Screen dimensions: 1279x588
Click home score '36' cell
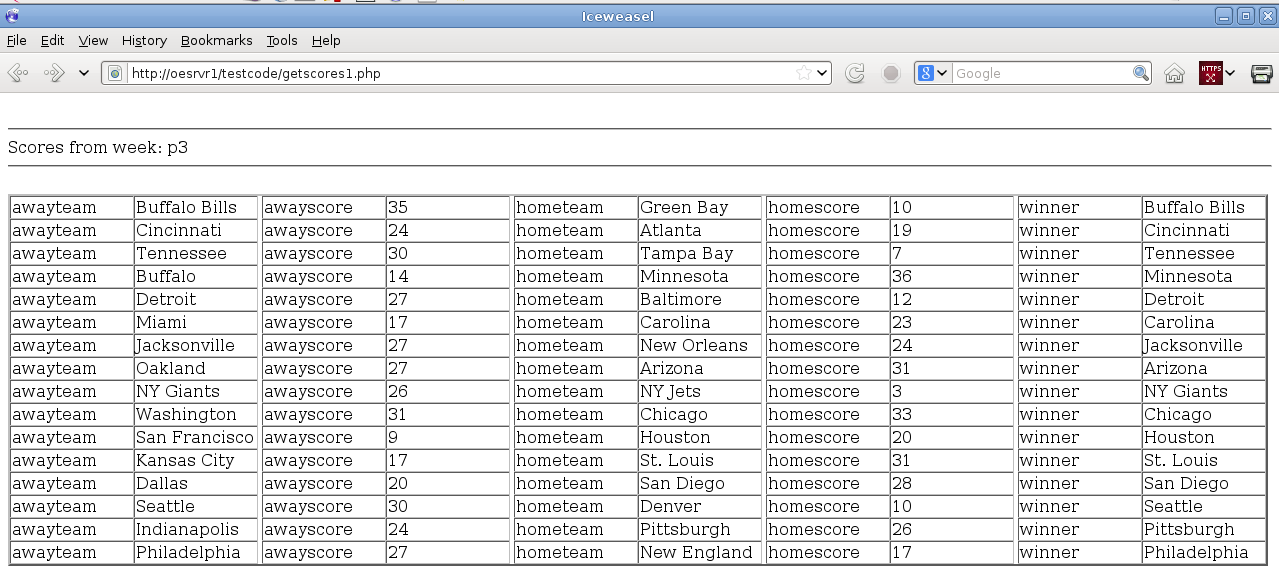point(952,276)
